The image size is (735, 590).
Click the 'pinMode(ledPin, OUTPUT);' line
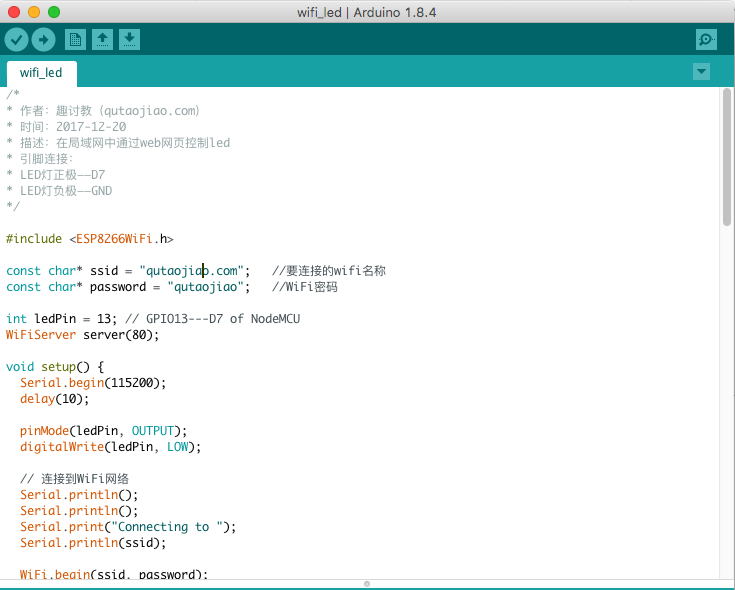coord(103,431)
